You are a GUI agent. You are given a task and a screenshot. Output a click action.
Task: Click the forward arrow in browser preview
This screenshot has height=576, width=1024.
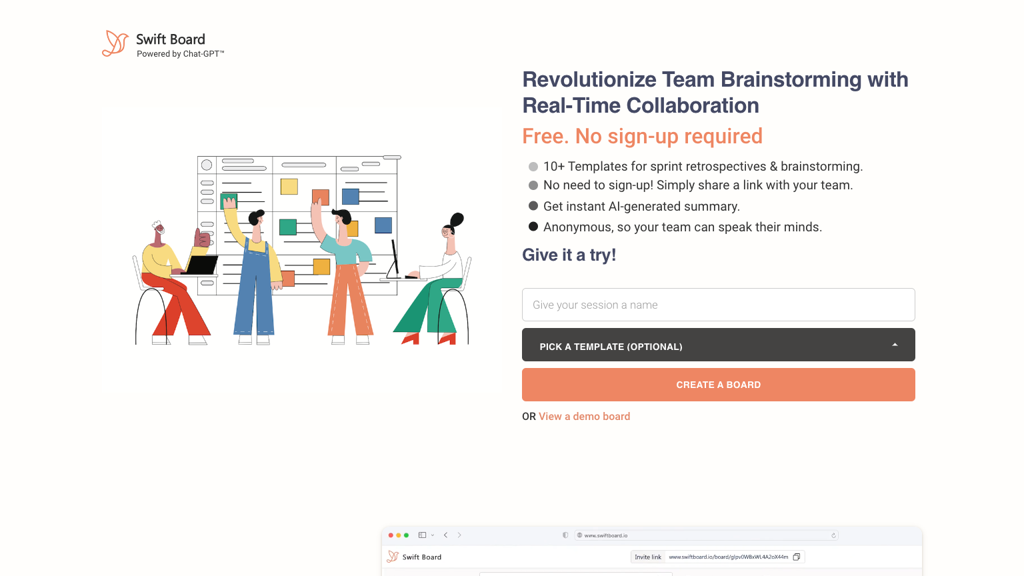pos(460,535)
